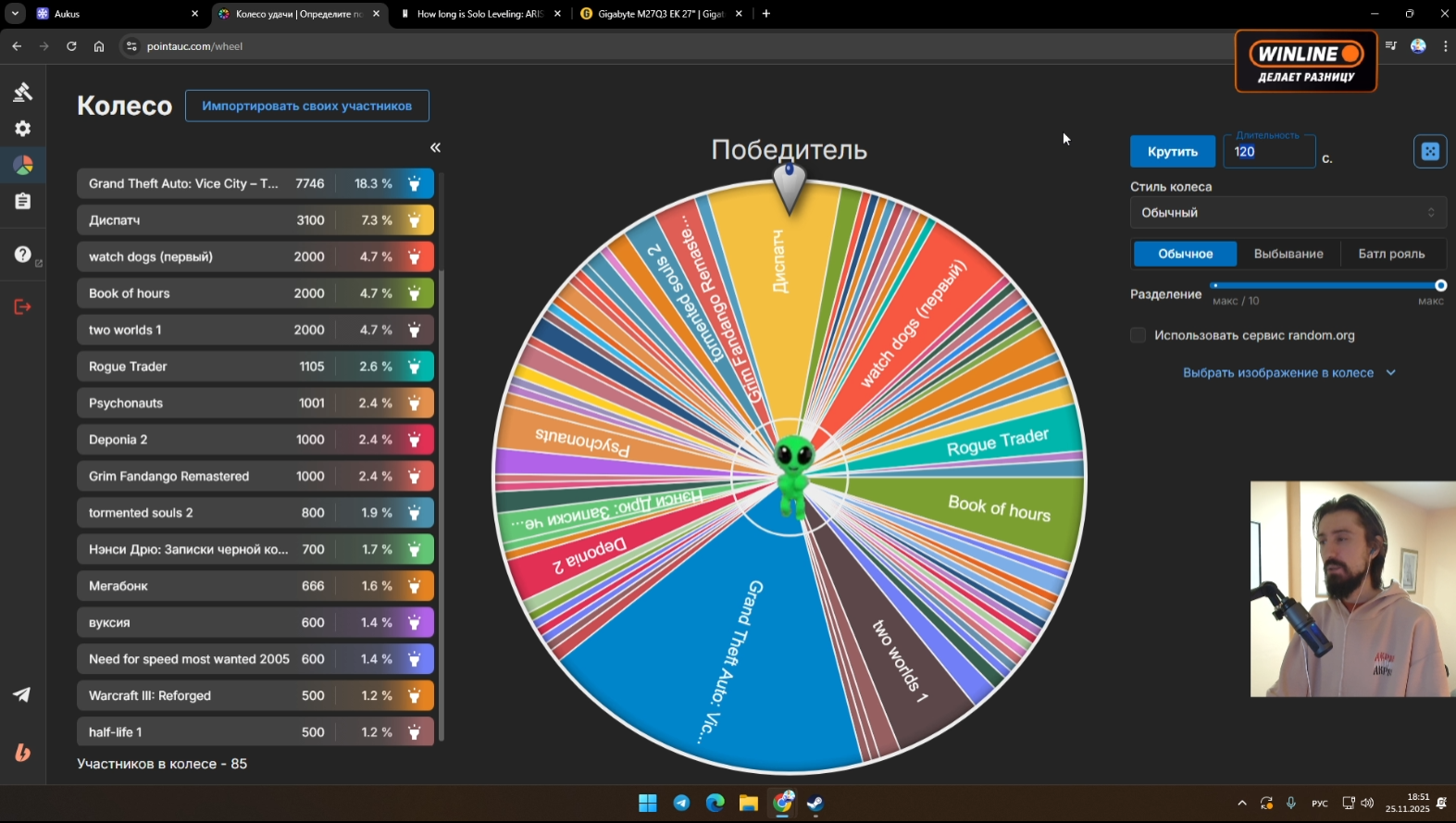This screenshot has width=1456, height=823.
Task: Open the auction gavel page in sidebar
Action: 23,92
